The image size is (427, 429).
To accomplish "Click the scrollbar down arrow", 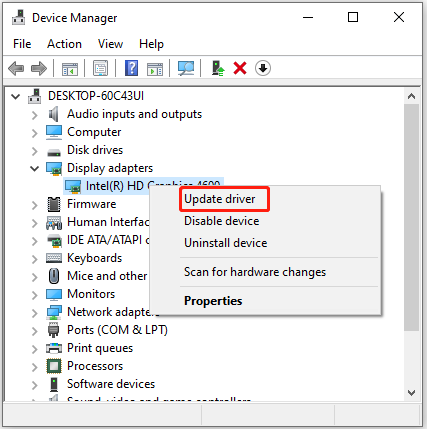I will pyautogui.click(x=412, y=393).
